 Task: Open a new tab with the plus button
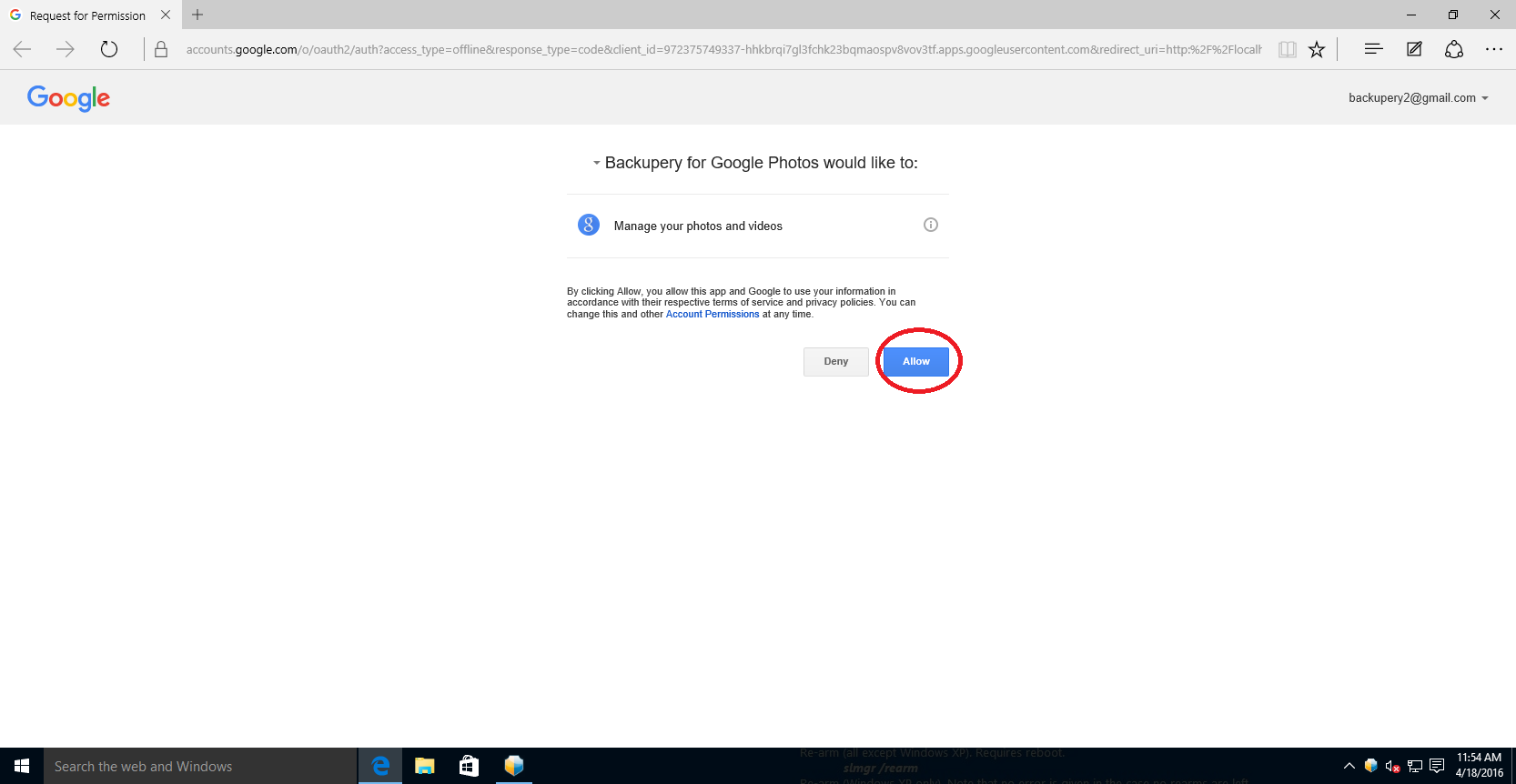tap(197, 15)
